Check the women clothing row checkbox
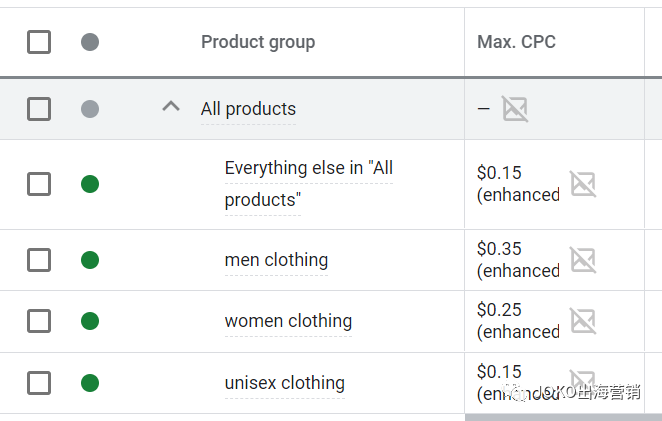Screen dimensions: 662x421 click(39, 321)
